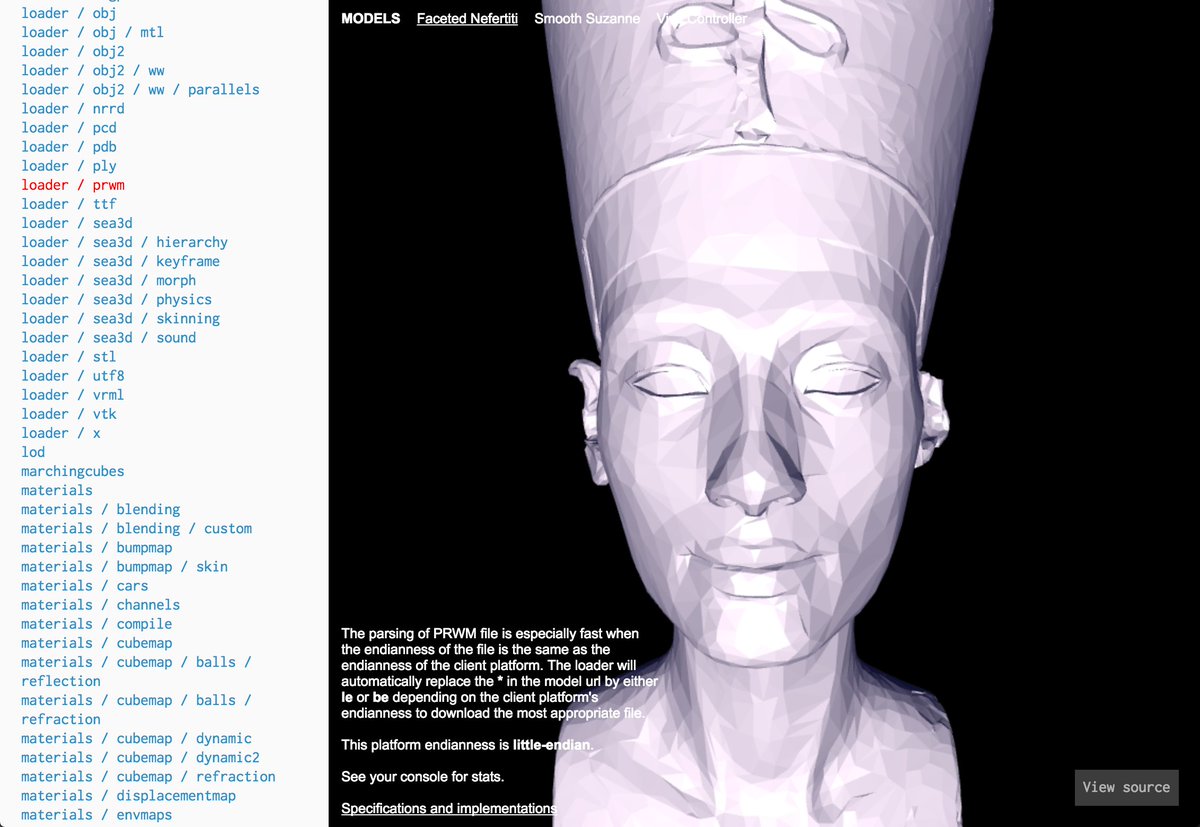Screen dimensions: 1200x827
Task: Open materials / cubemap / balls / refraction
Action: [x=137, y=709]
